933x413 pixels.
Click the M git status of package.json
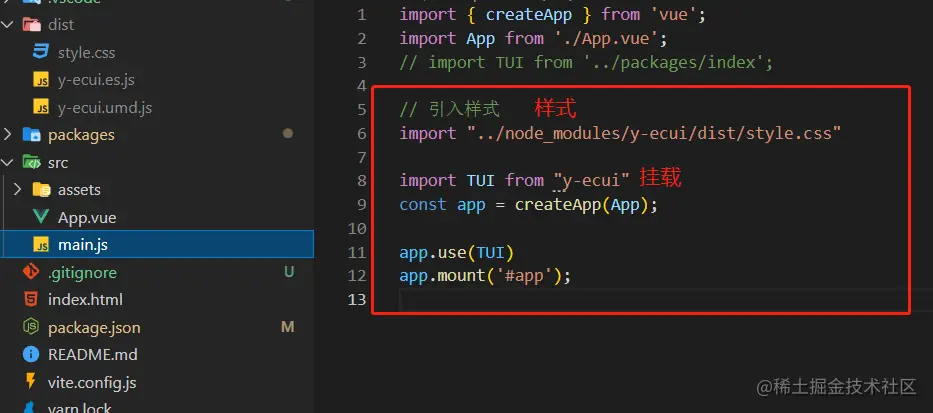(288, 327)
